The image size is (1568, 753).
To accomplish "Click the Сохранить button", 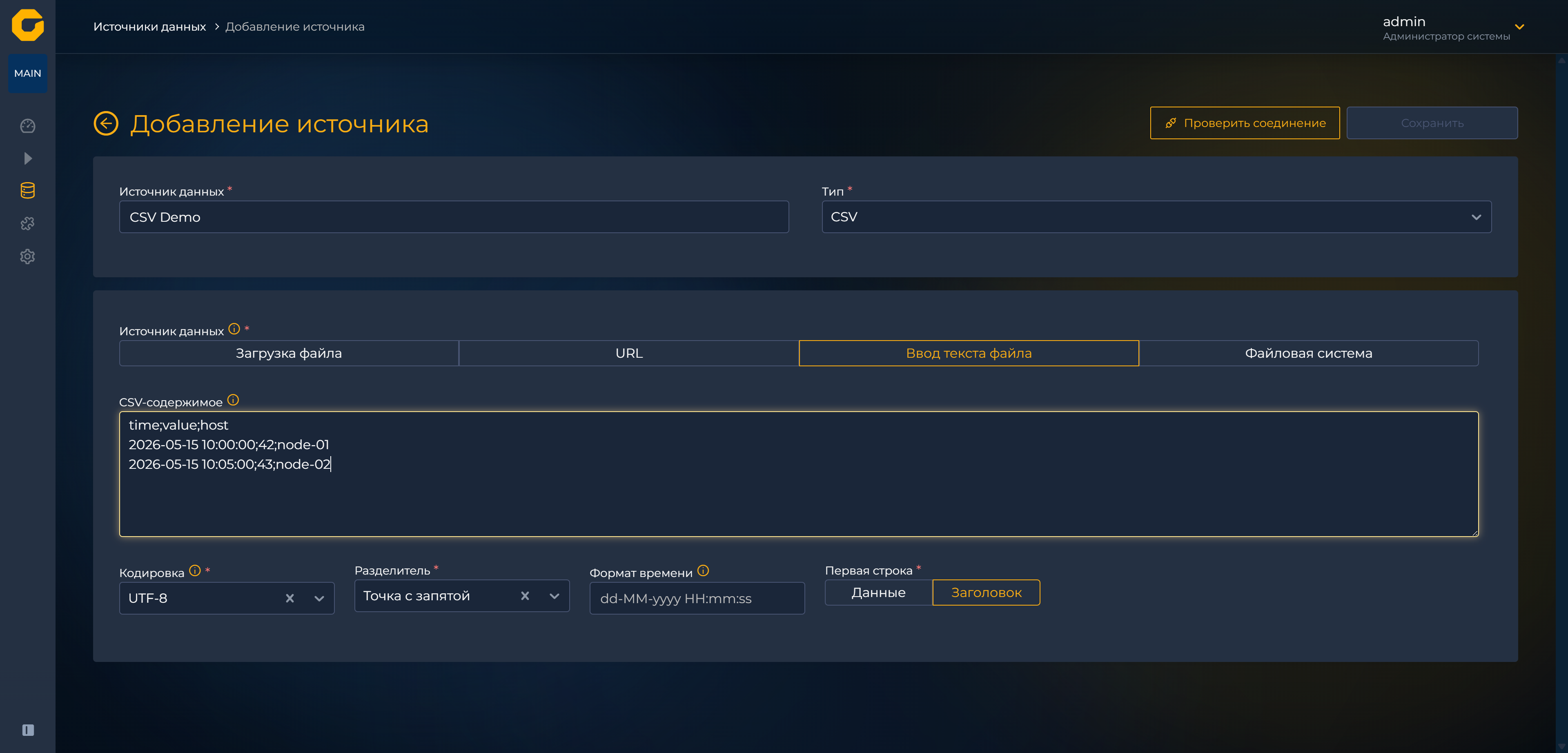I will click(1432, 123).
